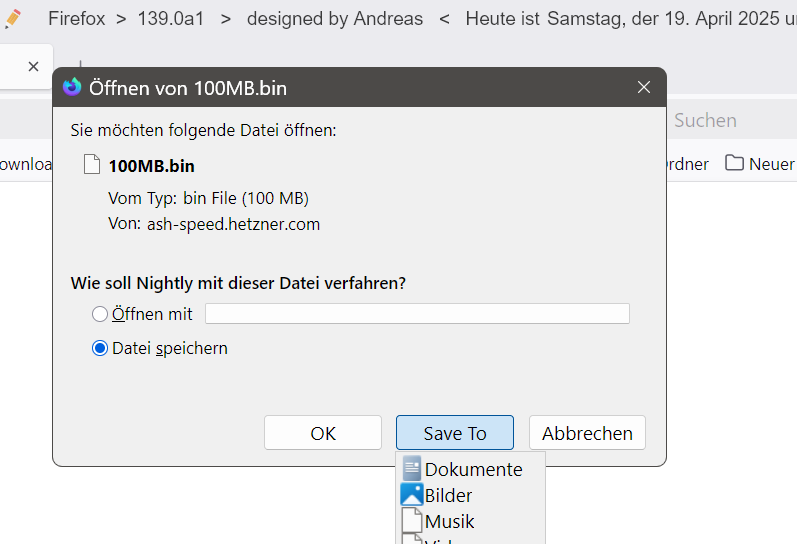This screenshot has height=544, width=797.
Task: Click the pencil icon in the menu bar
Action: coord(13,18)
